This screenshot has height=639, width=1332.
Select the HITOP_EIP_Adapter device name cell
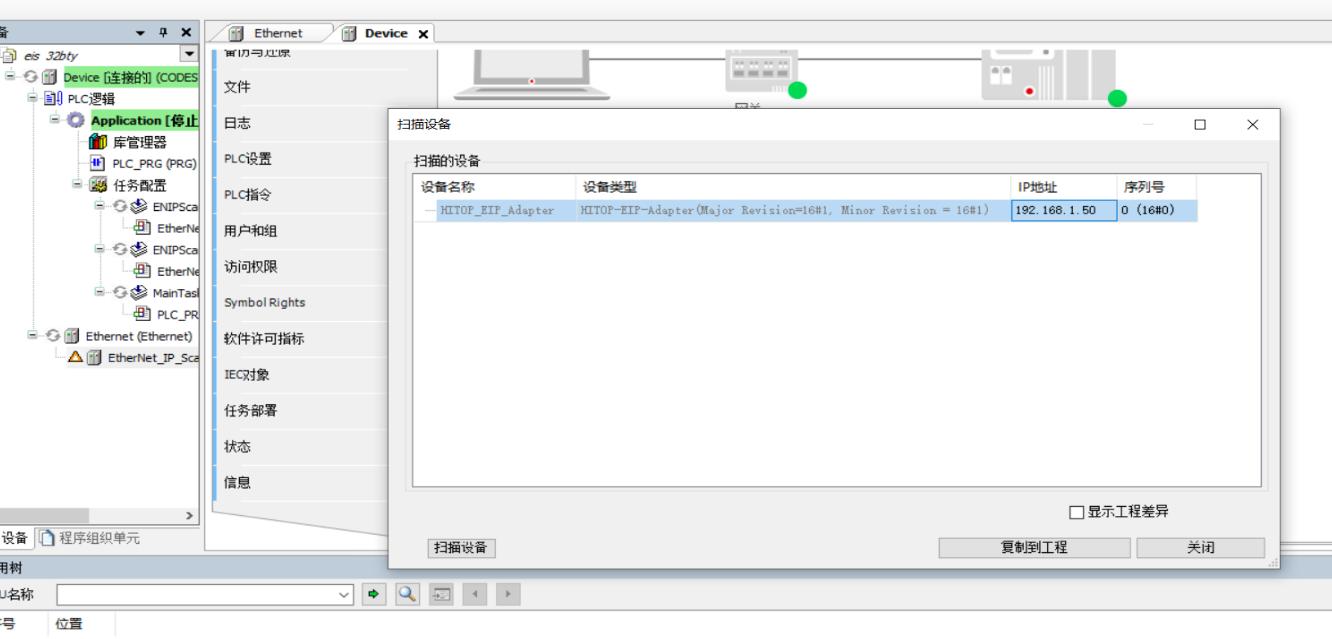pyautogui.click(x=496, y=210)
